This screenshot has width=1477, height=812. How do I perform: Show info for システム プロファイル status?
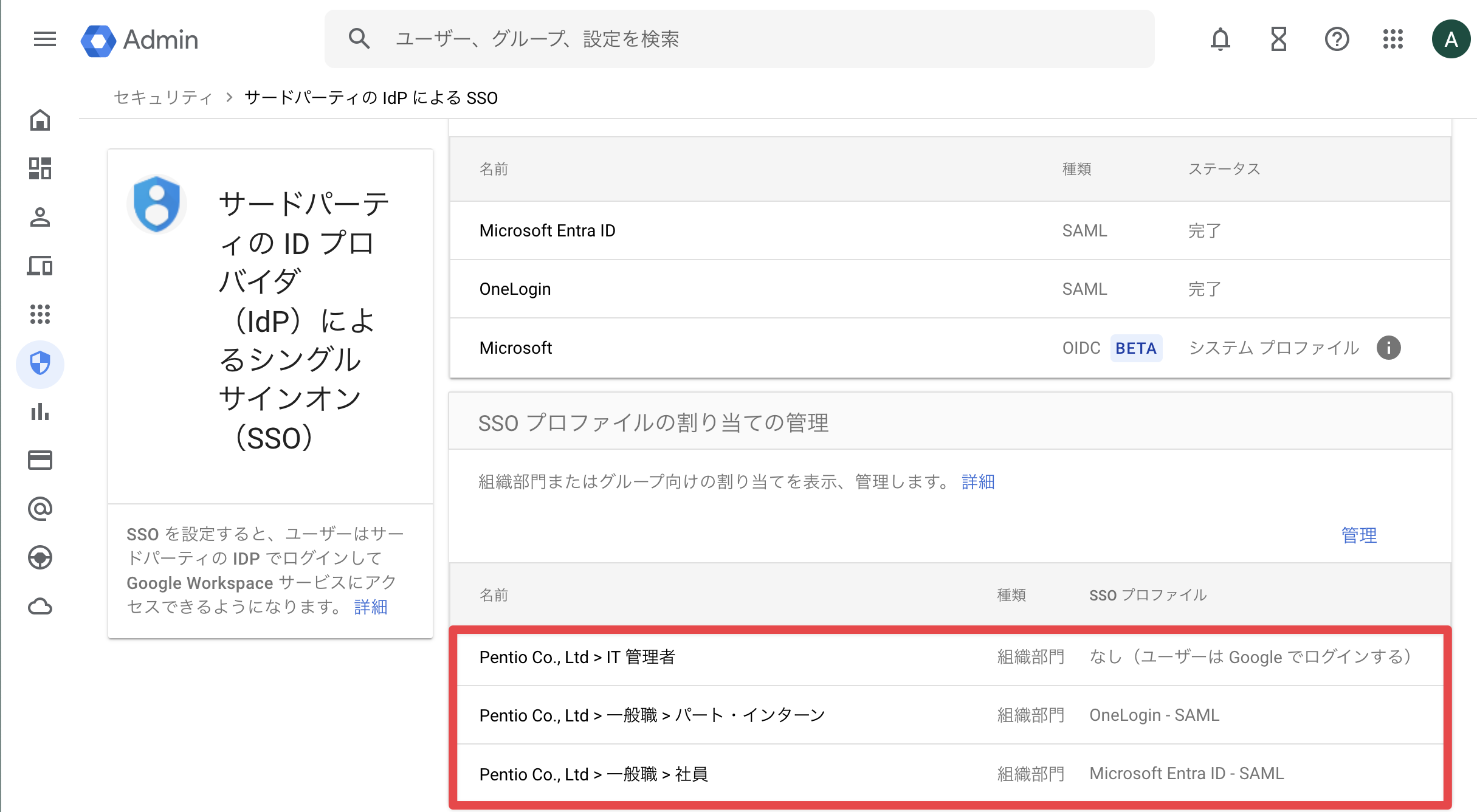point(1388,348)
